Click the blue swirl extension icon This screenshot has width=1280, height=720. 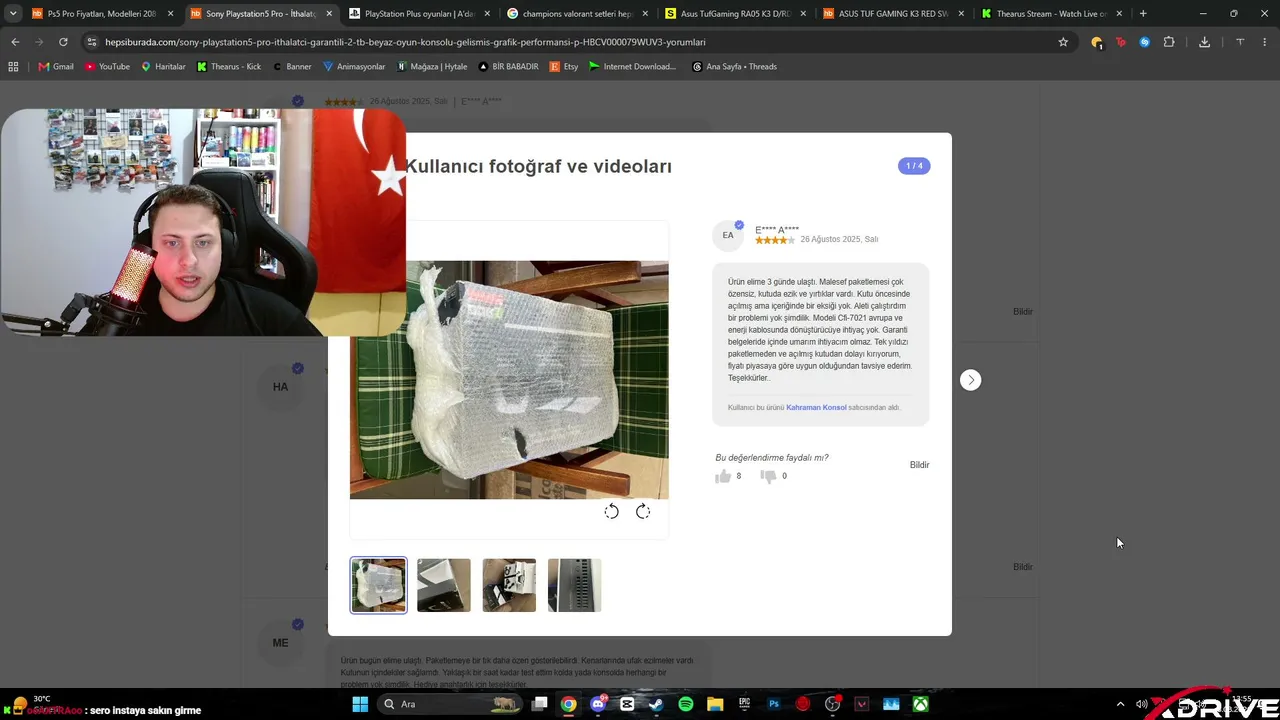click(x=1145, y=42)
